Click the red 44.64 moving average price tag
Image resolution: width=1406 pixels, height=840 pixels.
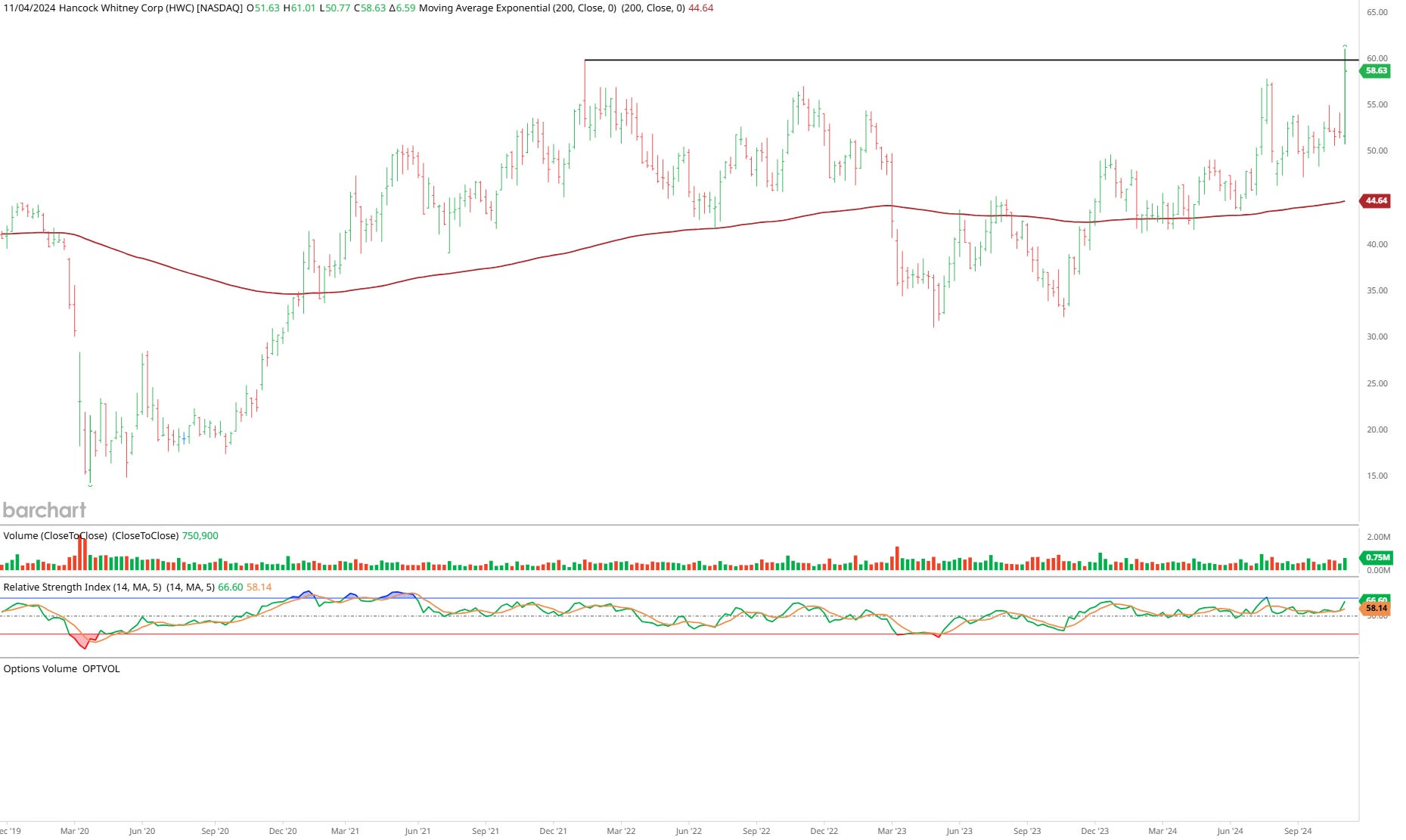(1375, 201)
